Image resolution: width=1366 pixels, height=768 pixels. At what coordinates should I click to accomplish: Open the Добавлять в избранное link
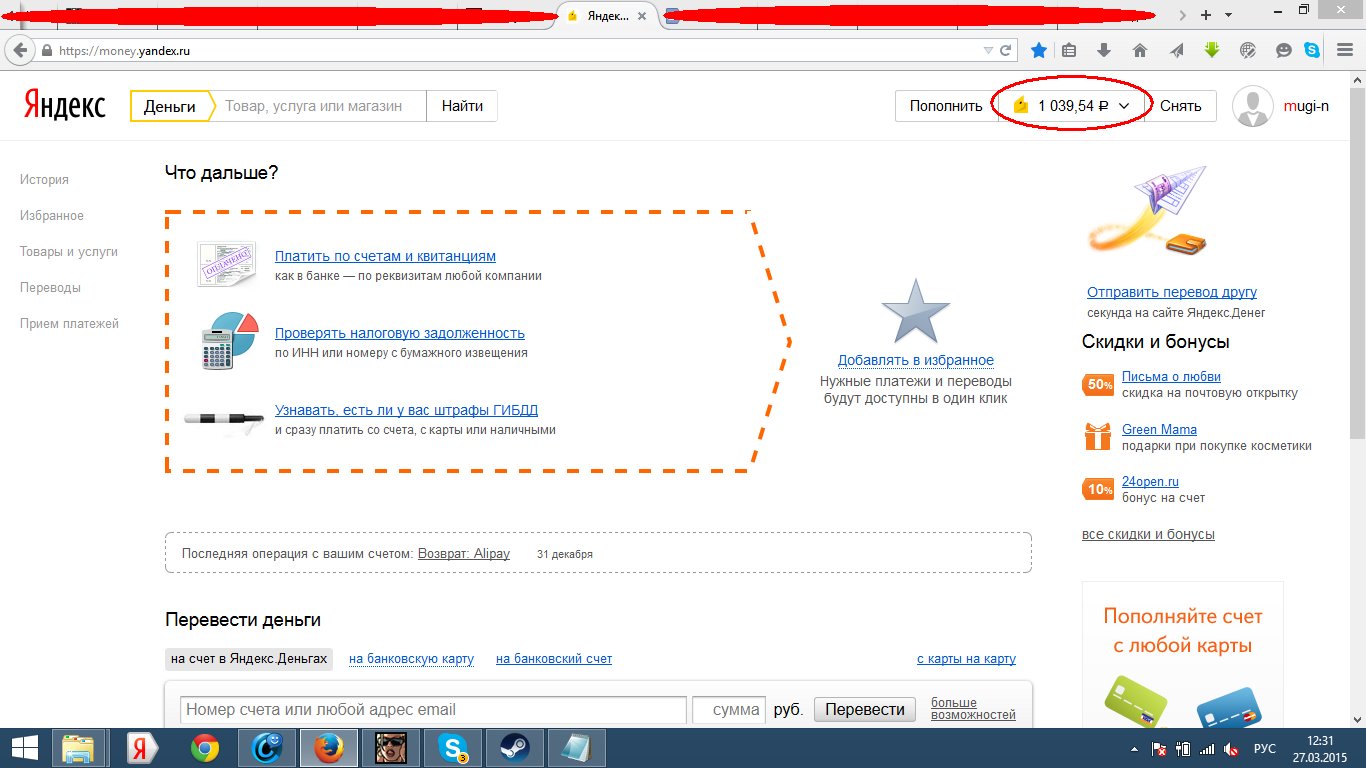coord(916,360)
